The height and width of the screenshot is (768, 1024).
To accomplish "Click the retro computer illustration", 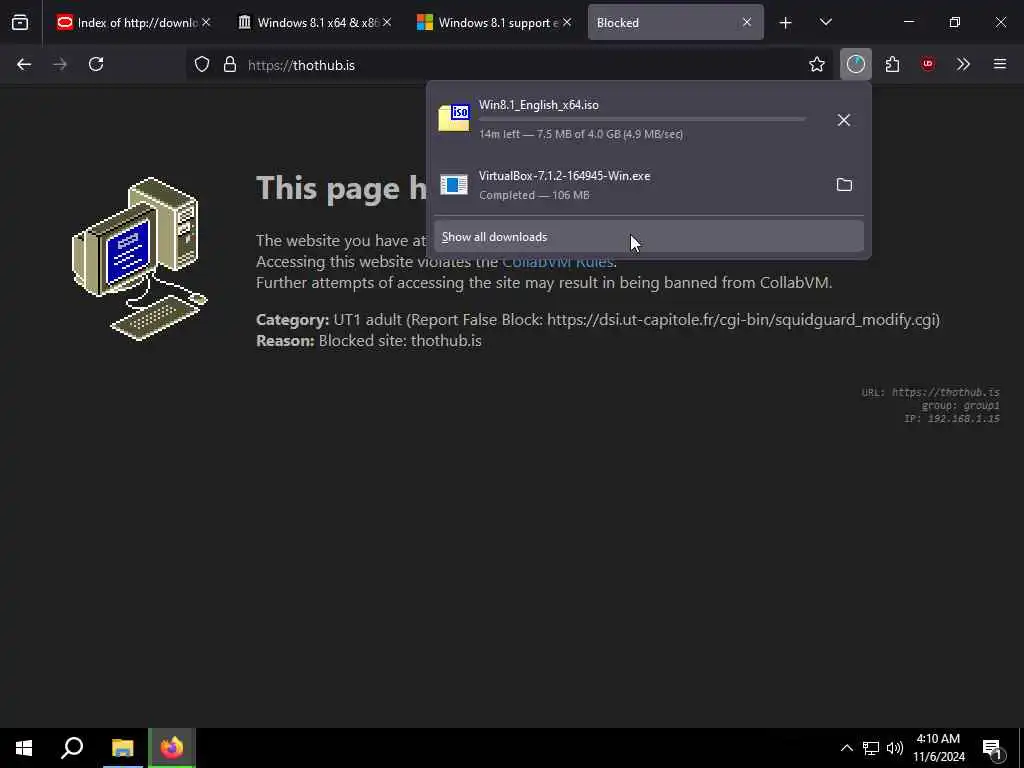I will tap(139, 258).
